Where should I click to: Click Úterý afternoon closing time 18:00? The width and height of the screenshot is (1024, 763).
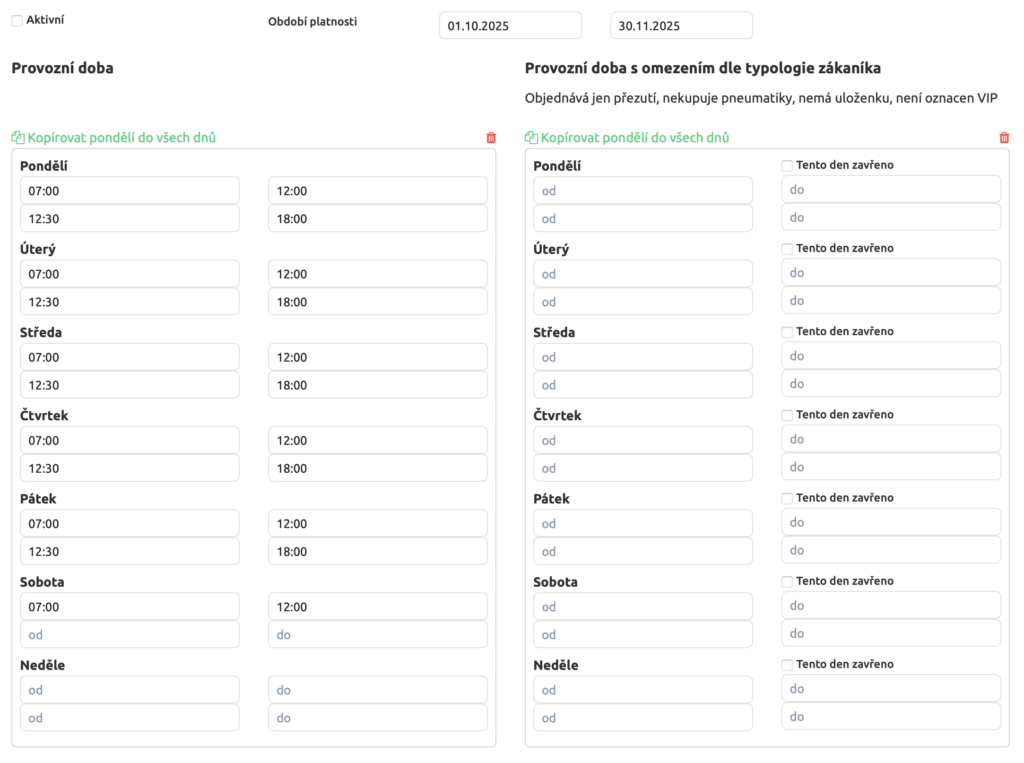tap(377, 302)
